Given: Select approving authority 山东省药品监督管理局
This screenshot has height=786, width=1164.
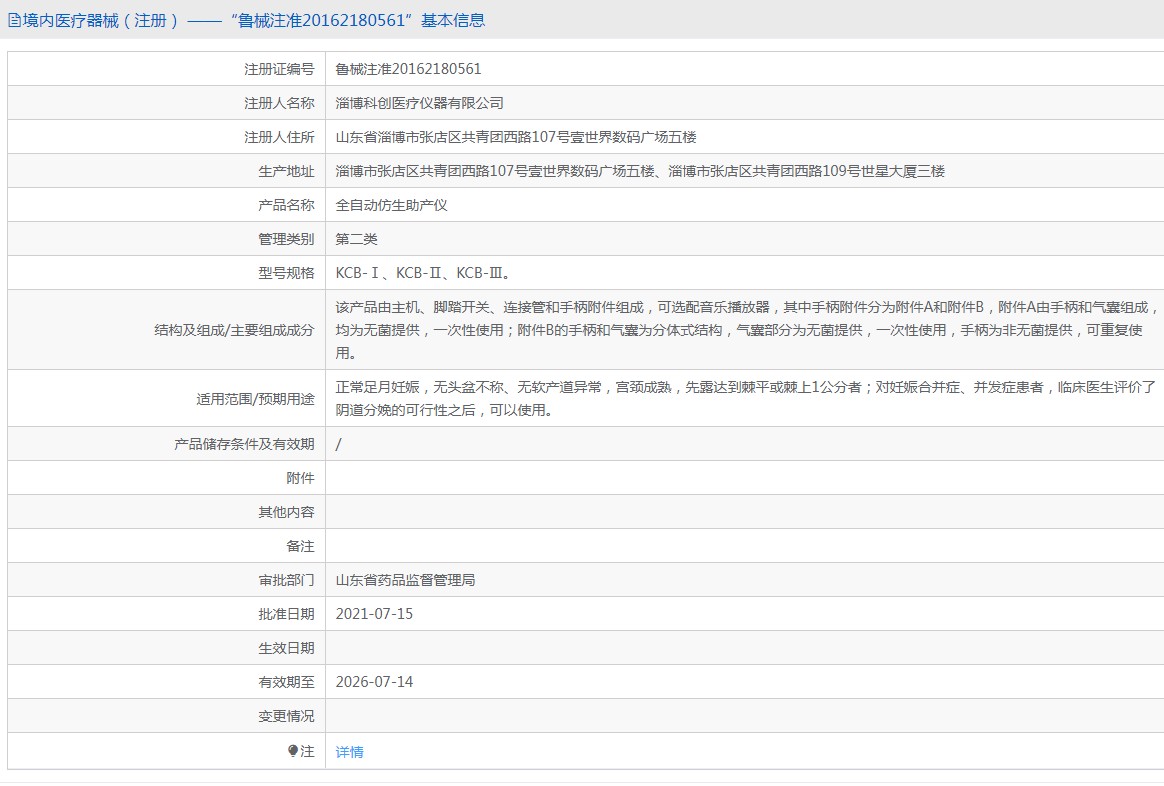Looking at the screenshot, I should tap(405, 580).
